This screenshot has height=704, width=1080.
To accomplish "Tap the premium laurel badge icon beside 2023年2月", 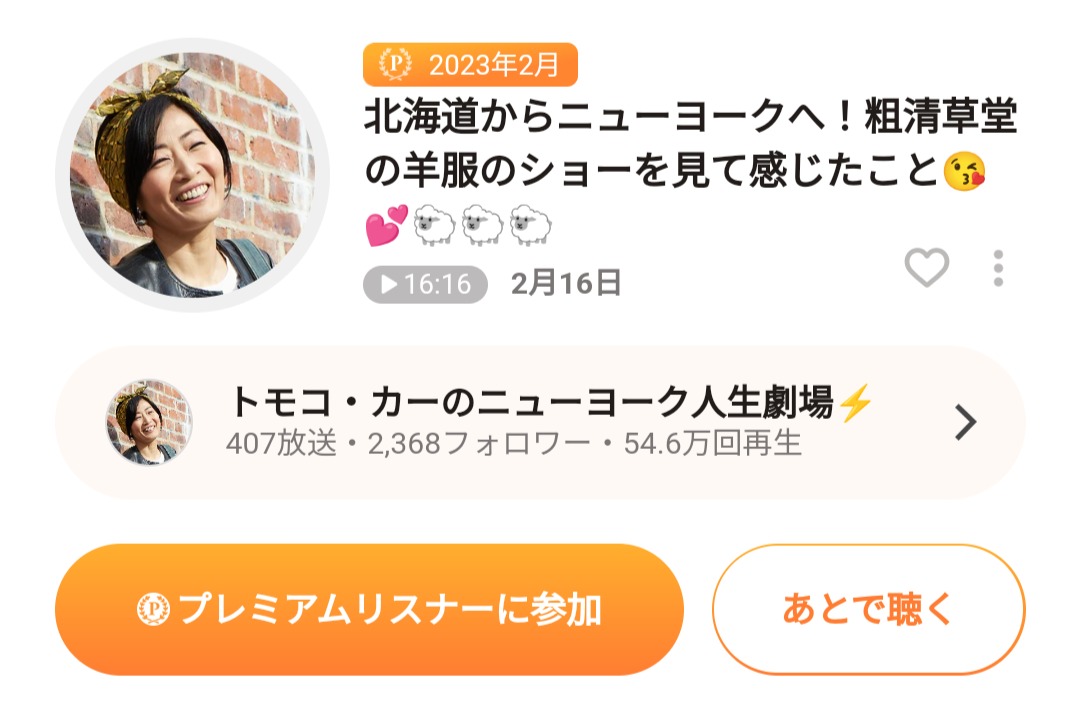I will [395, 64].
